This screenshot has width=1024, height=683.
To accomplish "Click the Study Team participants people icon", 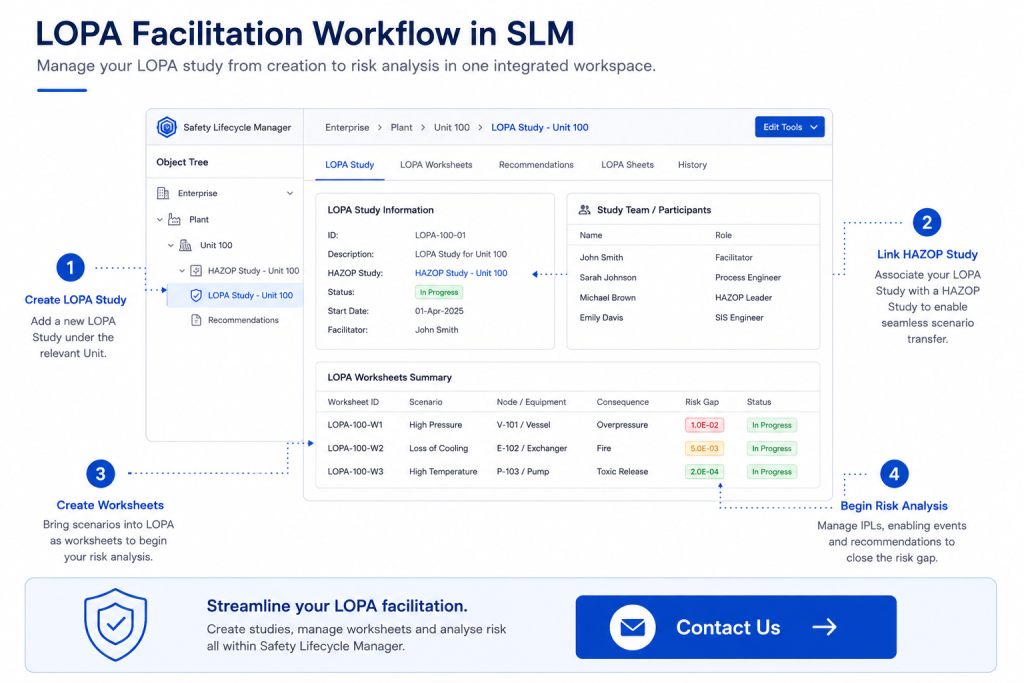I will tap(584, 210).
